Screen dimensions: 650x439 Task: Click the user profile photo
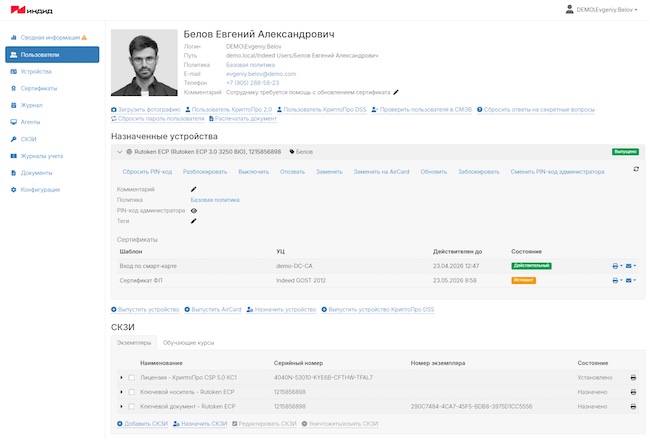click(144, 63)
